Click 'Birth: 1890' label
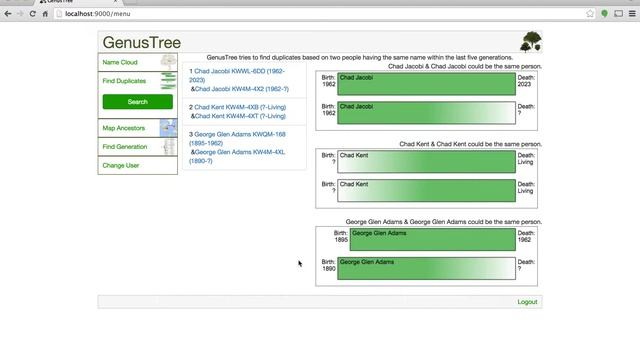Screen dimensions: 640x360 coord(328,265)
